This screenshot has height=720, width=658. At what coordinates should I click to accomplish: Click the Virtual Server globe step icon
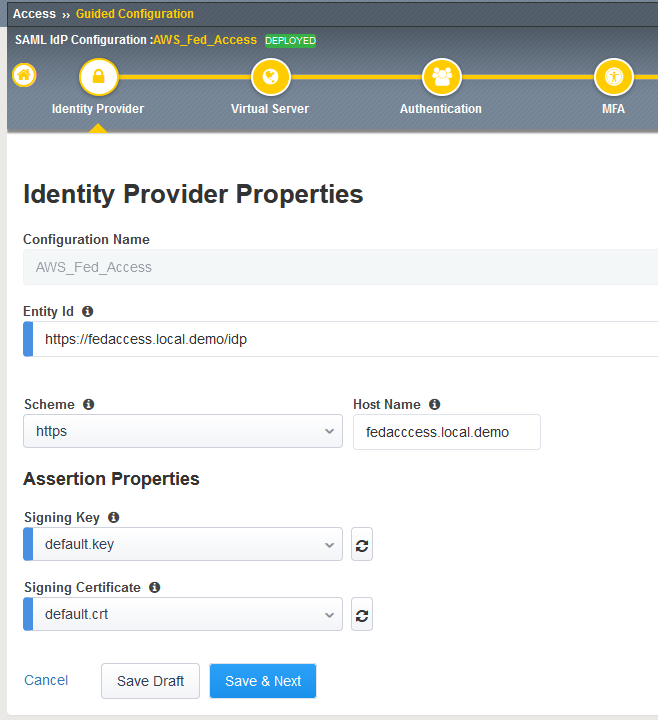[x=270, y=76]
